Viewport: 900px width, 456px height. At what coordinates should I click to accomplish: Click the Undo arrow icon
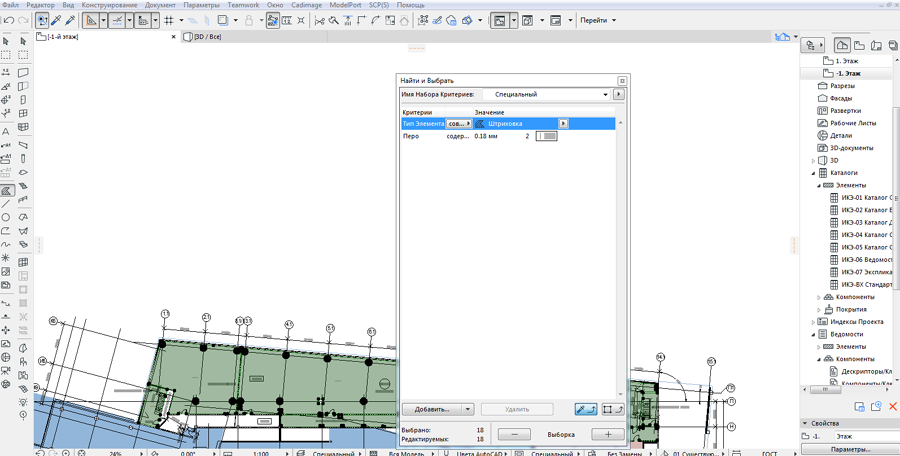click(9, 21)
